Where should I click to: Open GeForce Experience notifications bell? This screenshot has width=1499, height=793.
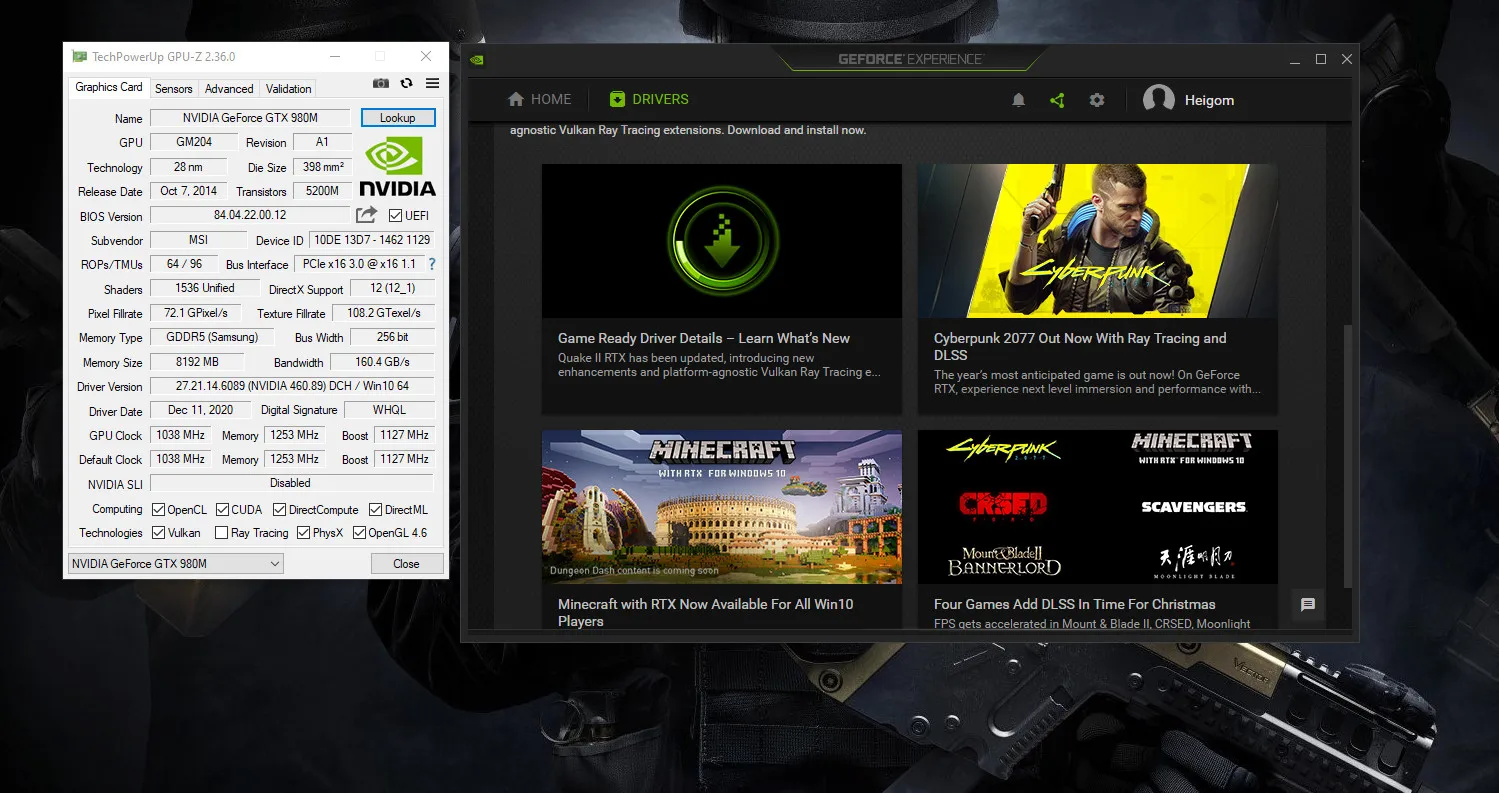coord(1019,100)
